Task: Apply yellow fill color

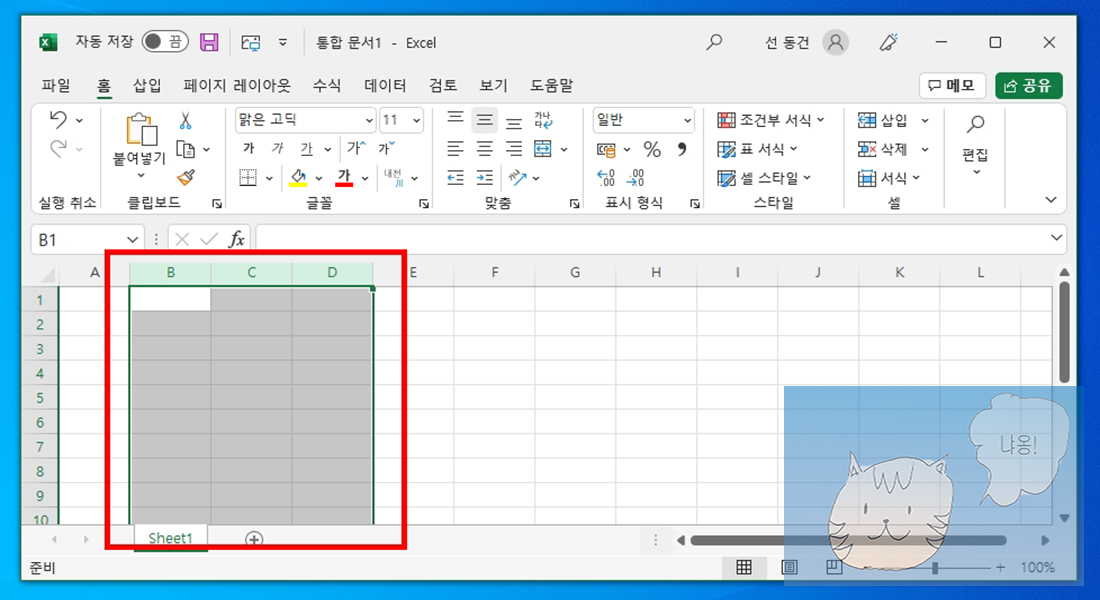Action: tap(298, 178)
